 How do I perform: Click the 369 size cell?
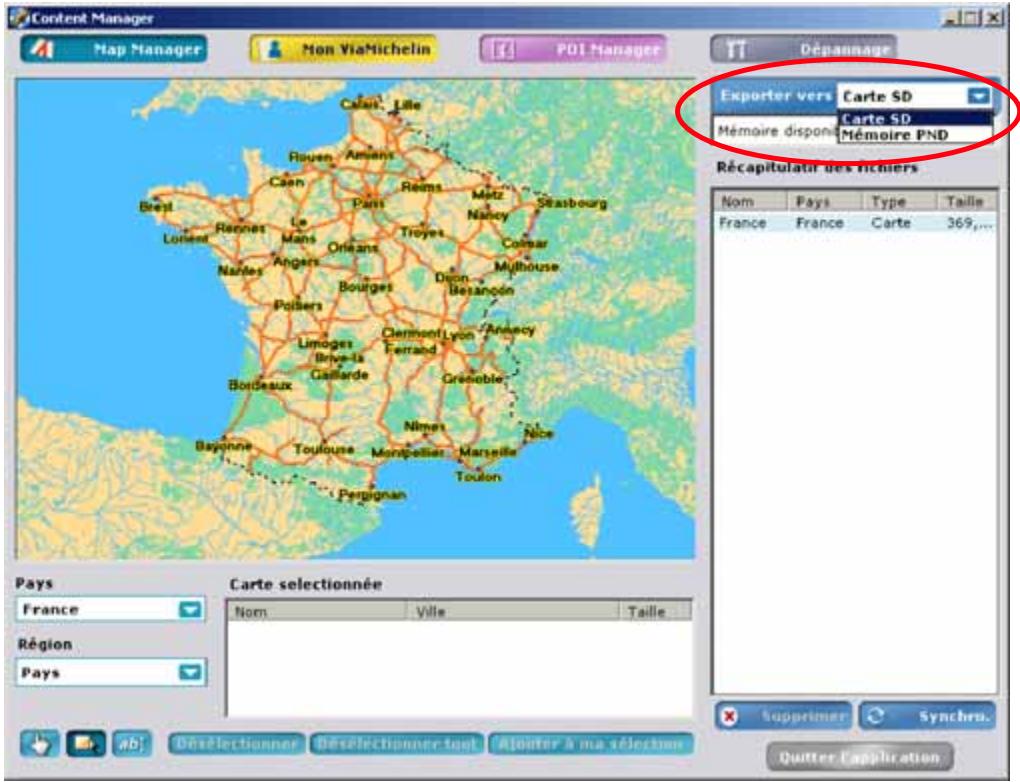coord(969,222)
